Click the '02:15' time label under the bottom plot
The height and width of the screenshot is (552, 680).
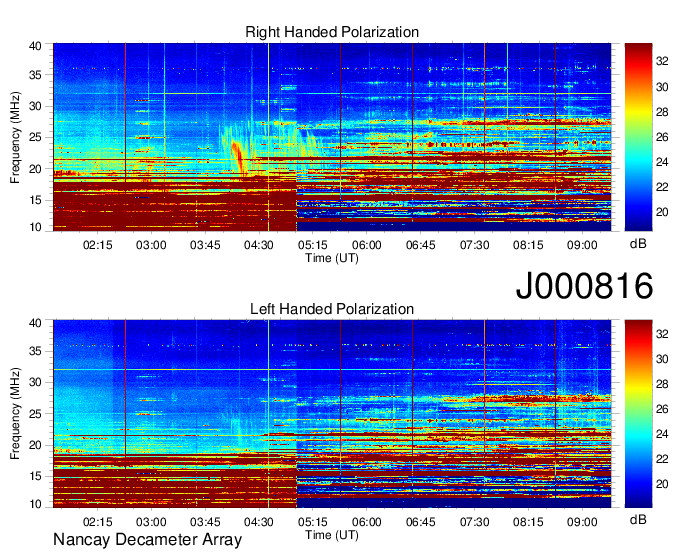click(x=98, y=522)
